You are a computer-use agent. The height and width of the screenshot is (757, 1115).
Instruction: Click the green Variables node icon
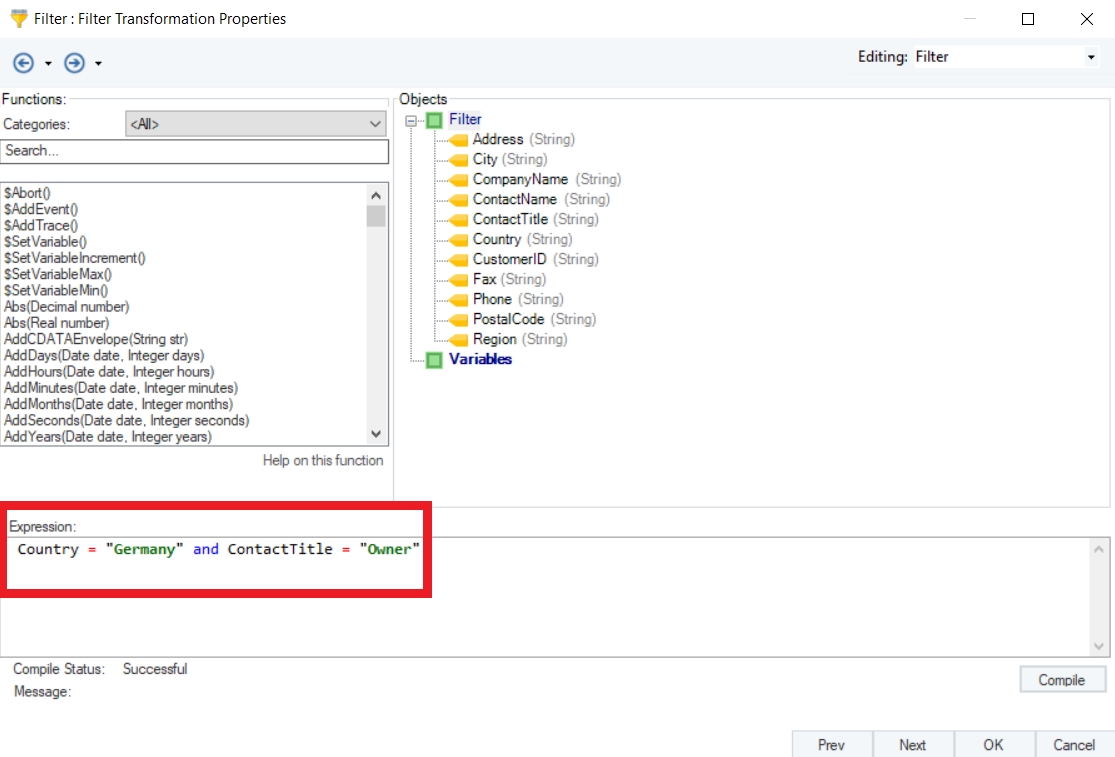[434, 360]
